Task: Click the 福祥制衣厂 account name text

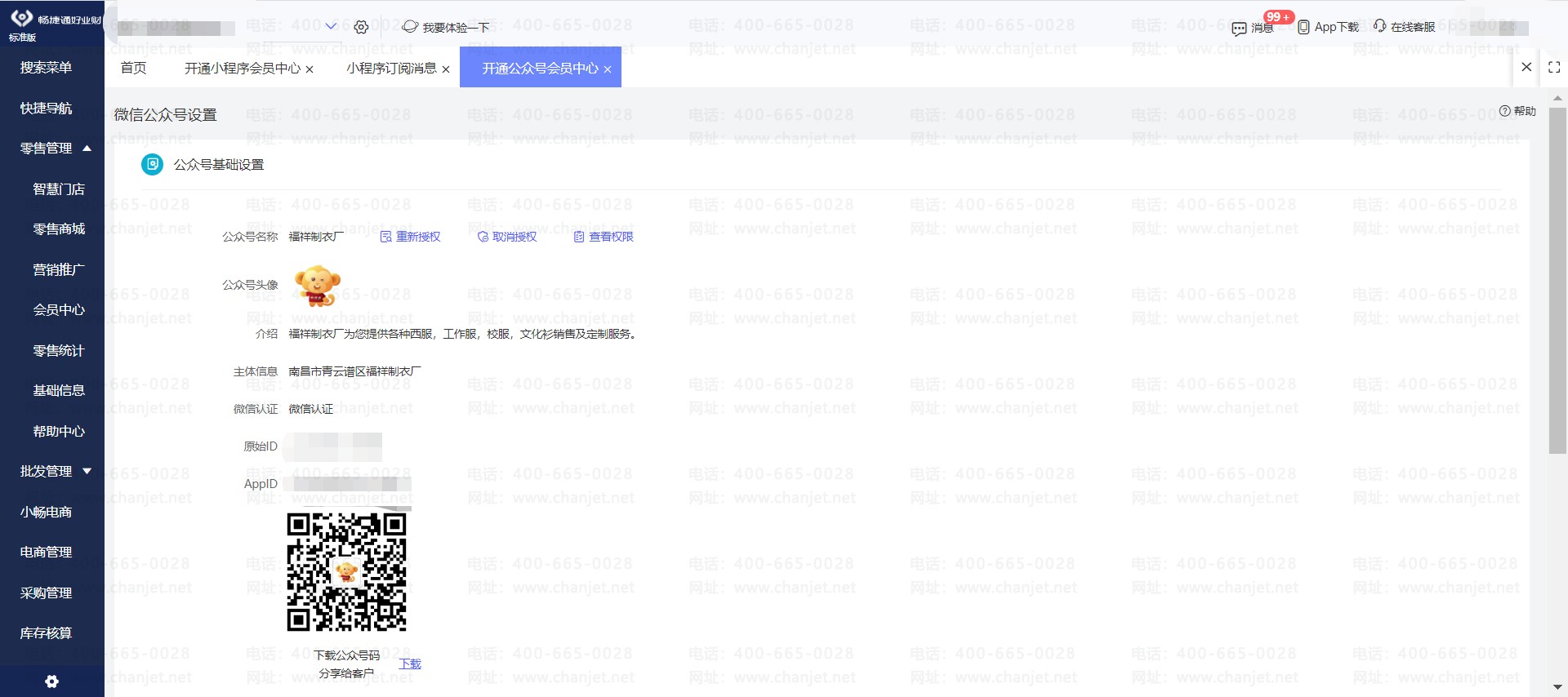Action: pyautogui.click(x=316, y=237)
